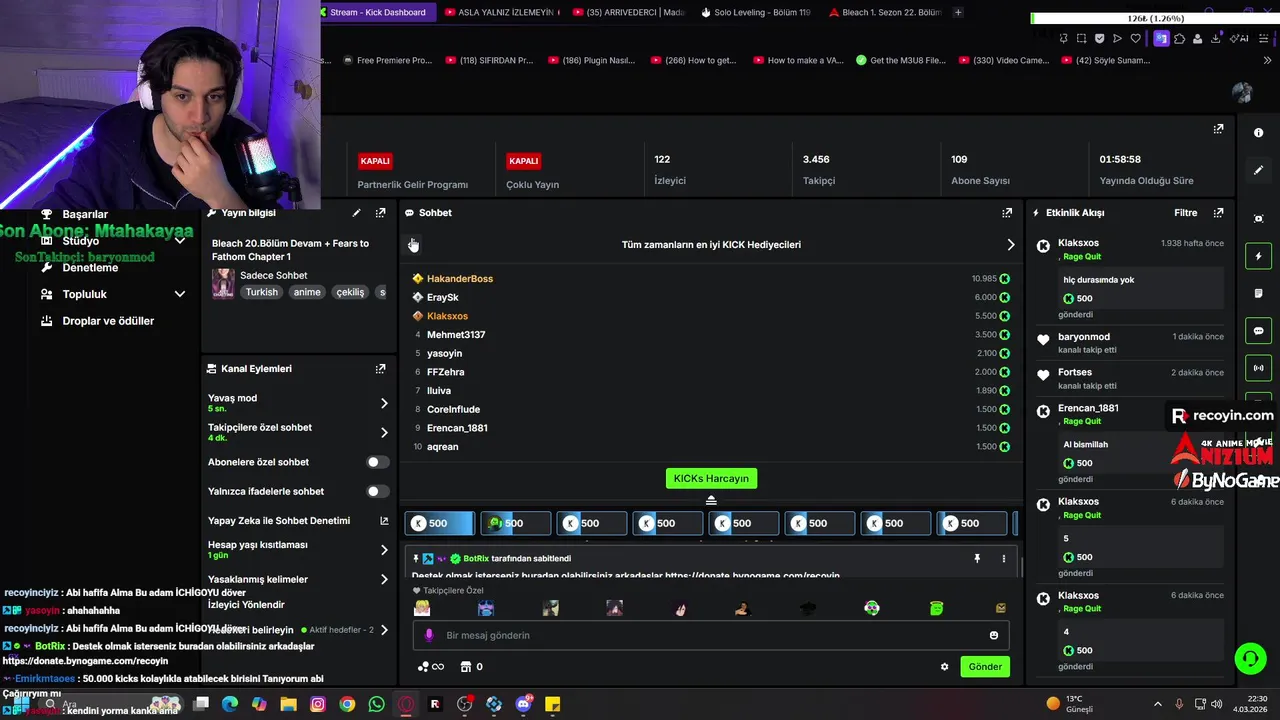Switch to Bleach 1. Sezon browser tab
Image resolution: width=1280 pixels, height=720 pixels.
tap(884, 12)
